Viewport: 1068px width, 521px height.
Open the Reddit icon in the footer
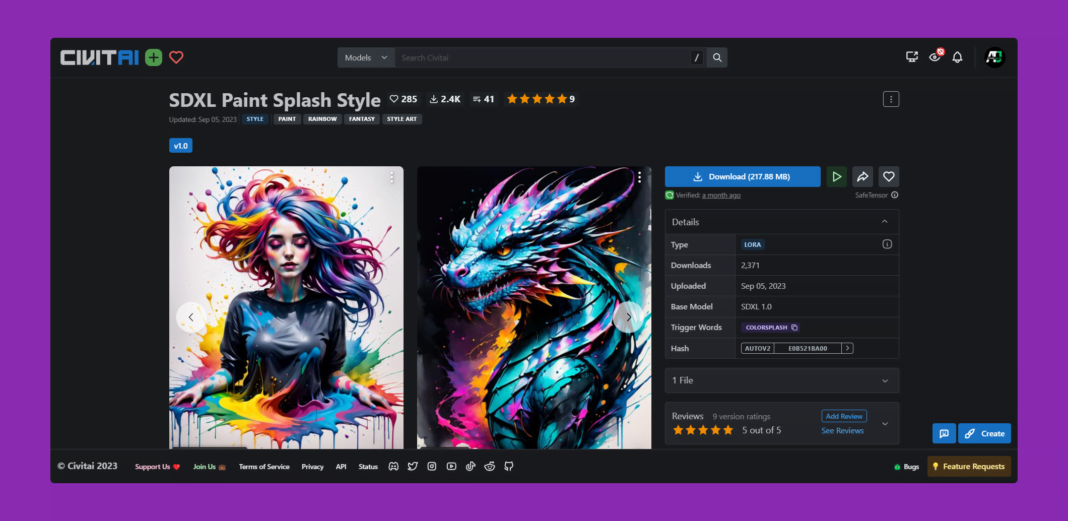pos(489,466)
